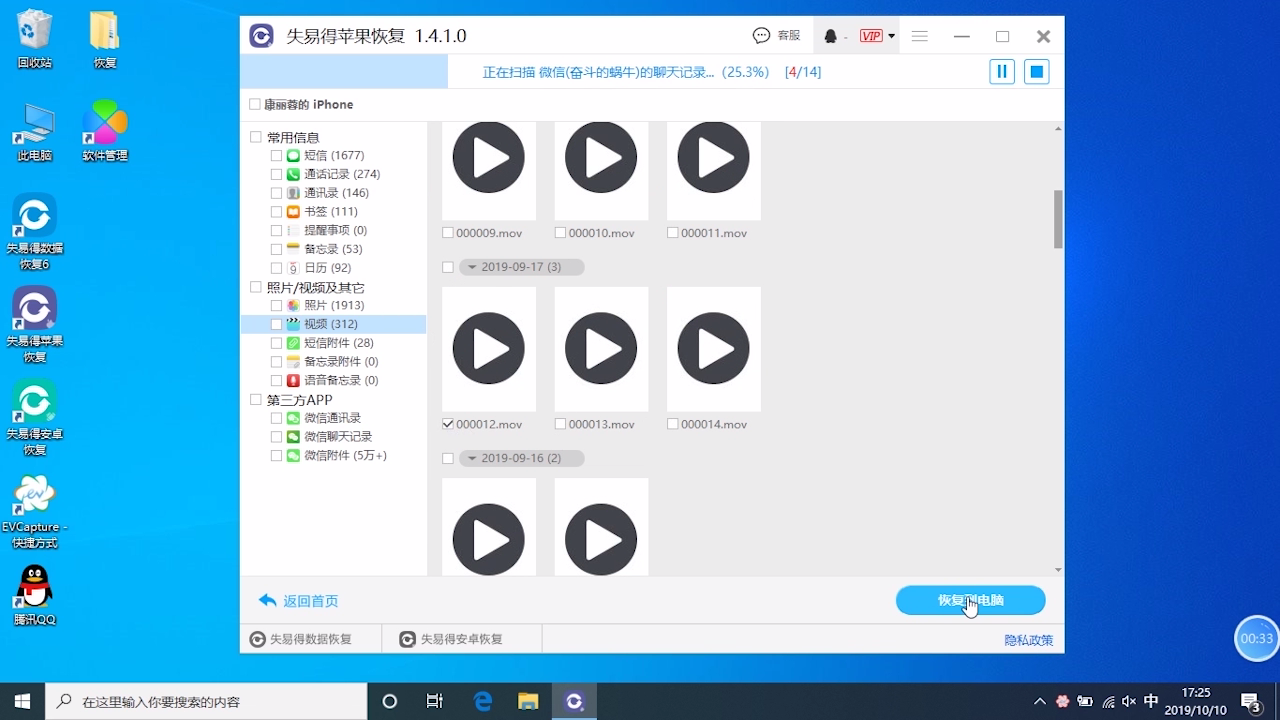
Task: Collapse the 2019-09-16 (2) date group
Action: coord(472,458)
